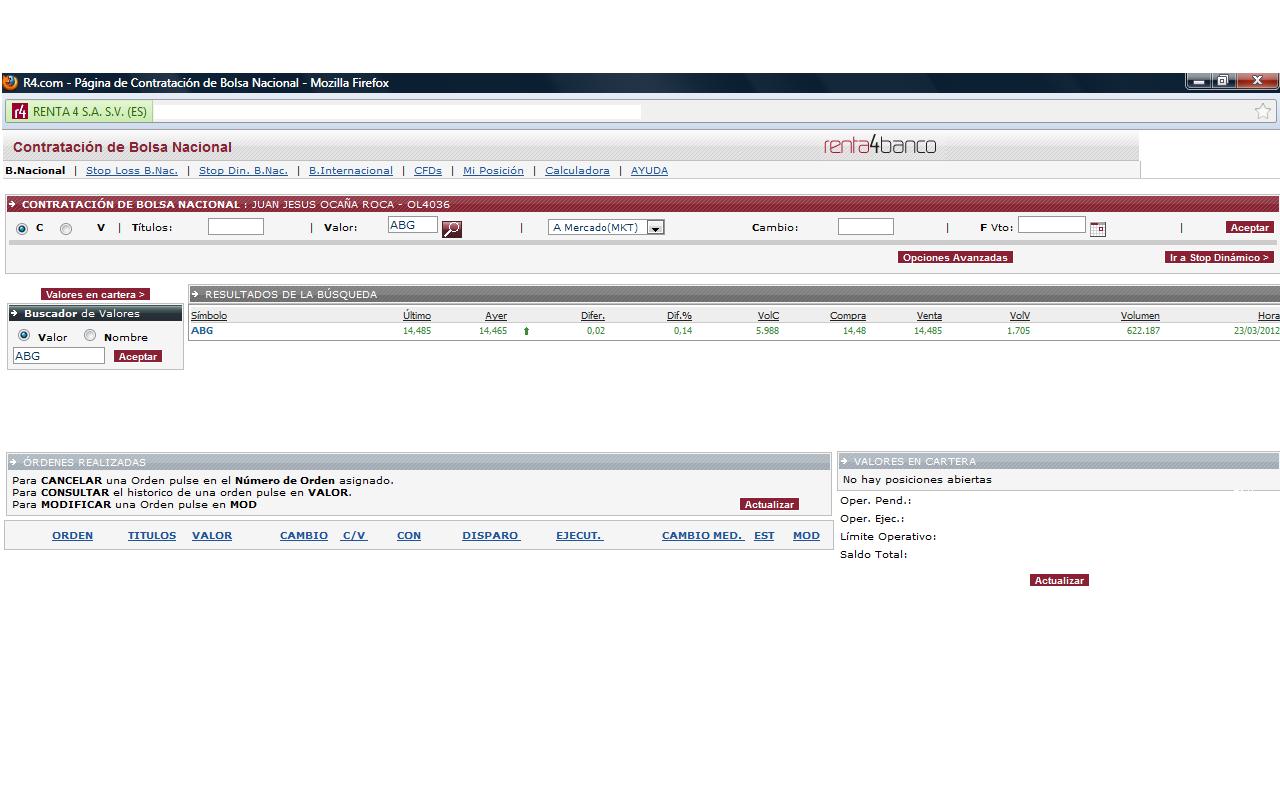1280x800 pixels.
Task: Click the Títulos input field
Action: [x=236, y=227]
